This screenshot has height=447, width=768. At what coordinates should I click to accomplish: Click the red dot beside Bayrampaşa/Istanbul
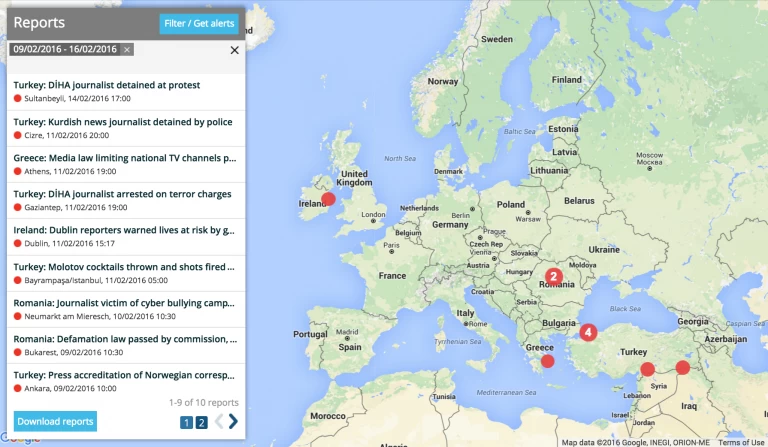pyautogui.click(x=18, y=280)
